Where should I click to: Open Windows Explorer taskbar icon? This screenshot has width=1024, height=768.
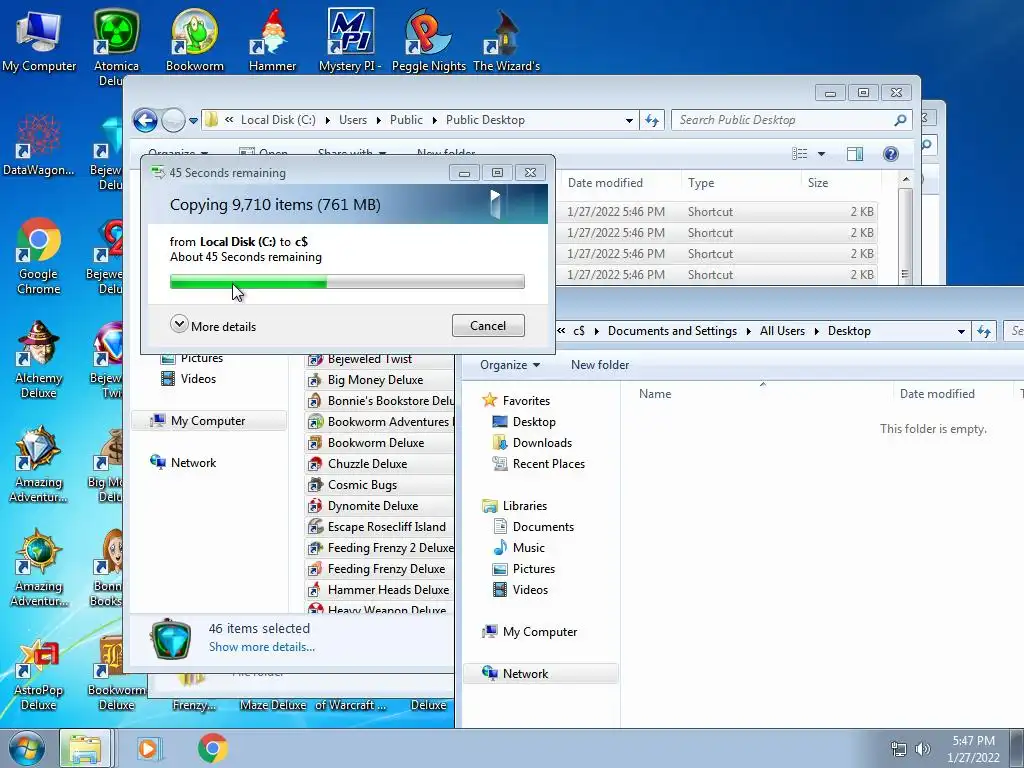(x=85, y=749)
